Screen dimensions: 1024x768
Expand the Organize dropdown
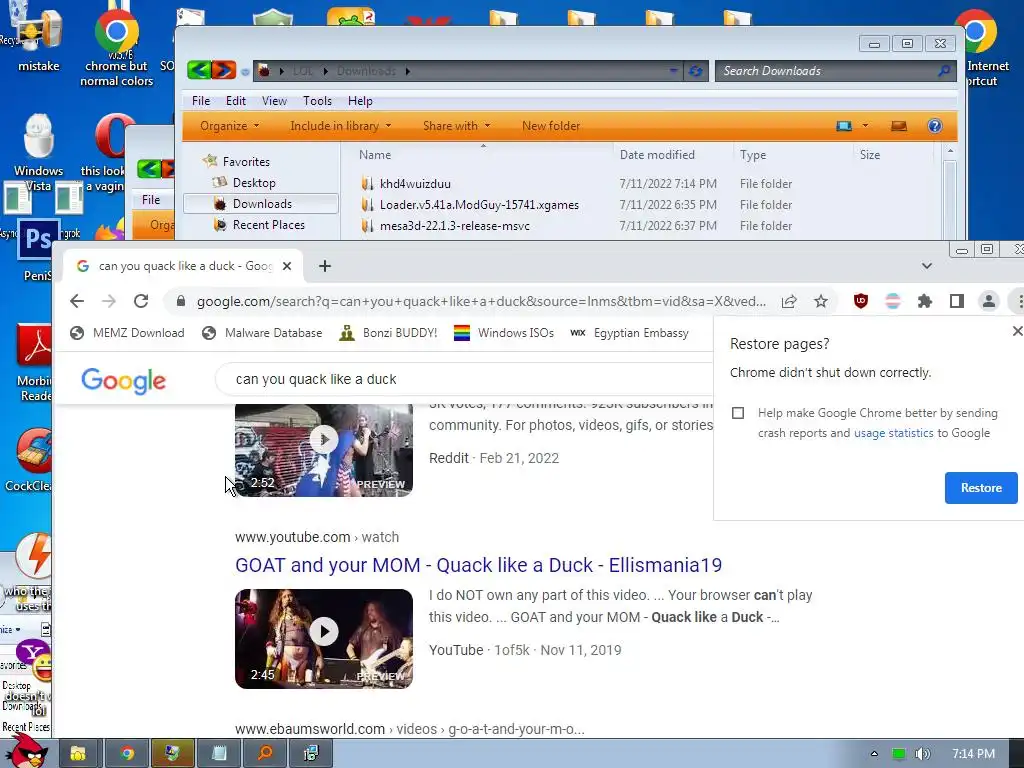click(x=229, y=126)
